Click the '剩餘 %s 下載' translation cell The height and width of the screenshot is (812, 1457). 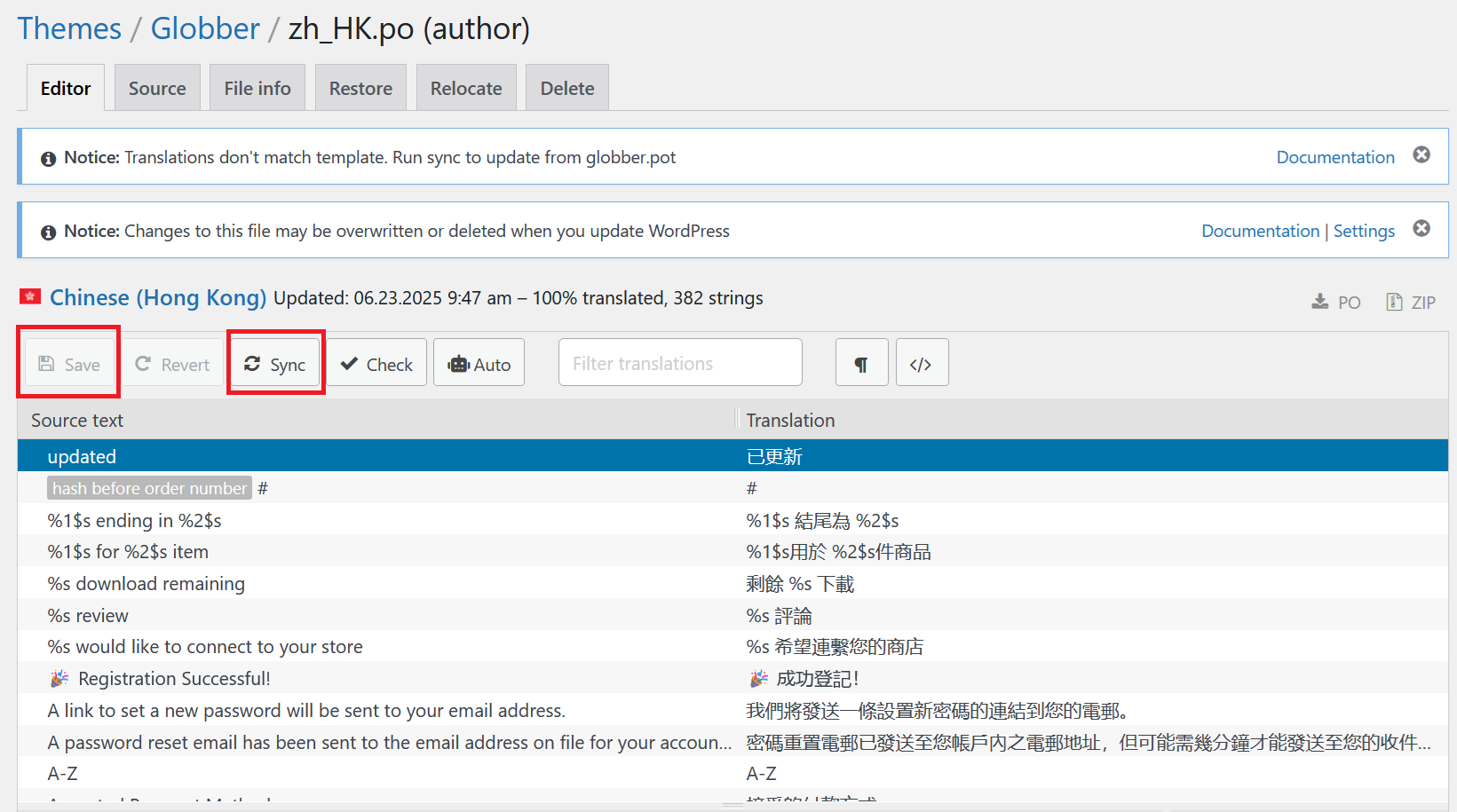(800, 583)
